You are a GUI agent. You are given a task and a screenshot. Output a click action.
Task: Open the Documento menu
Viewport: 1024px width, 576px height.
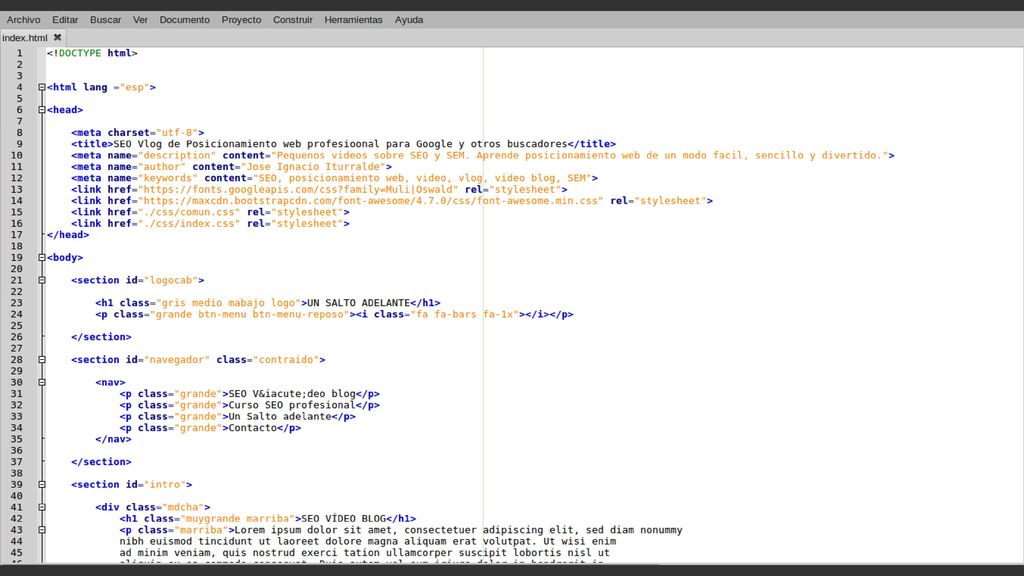coord(185,20)
